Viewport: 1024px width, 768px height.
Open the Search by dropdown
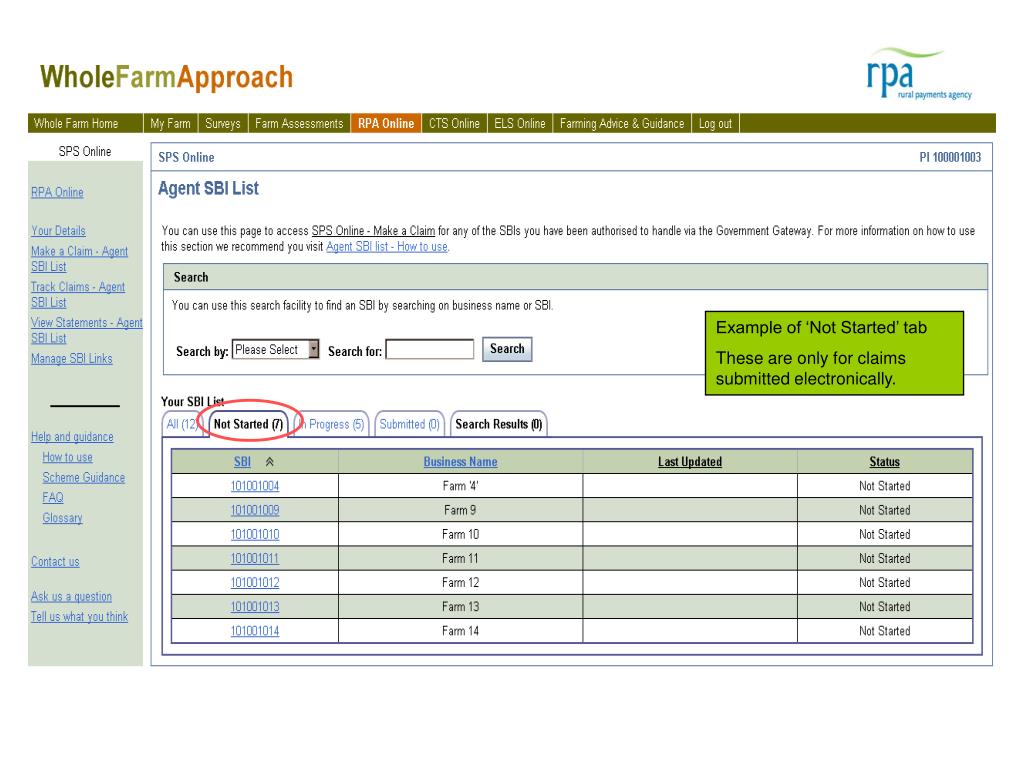pos(276,349)
